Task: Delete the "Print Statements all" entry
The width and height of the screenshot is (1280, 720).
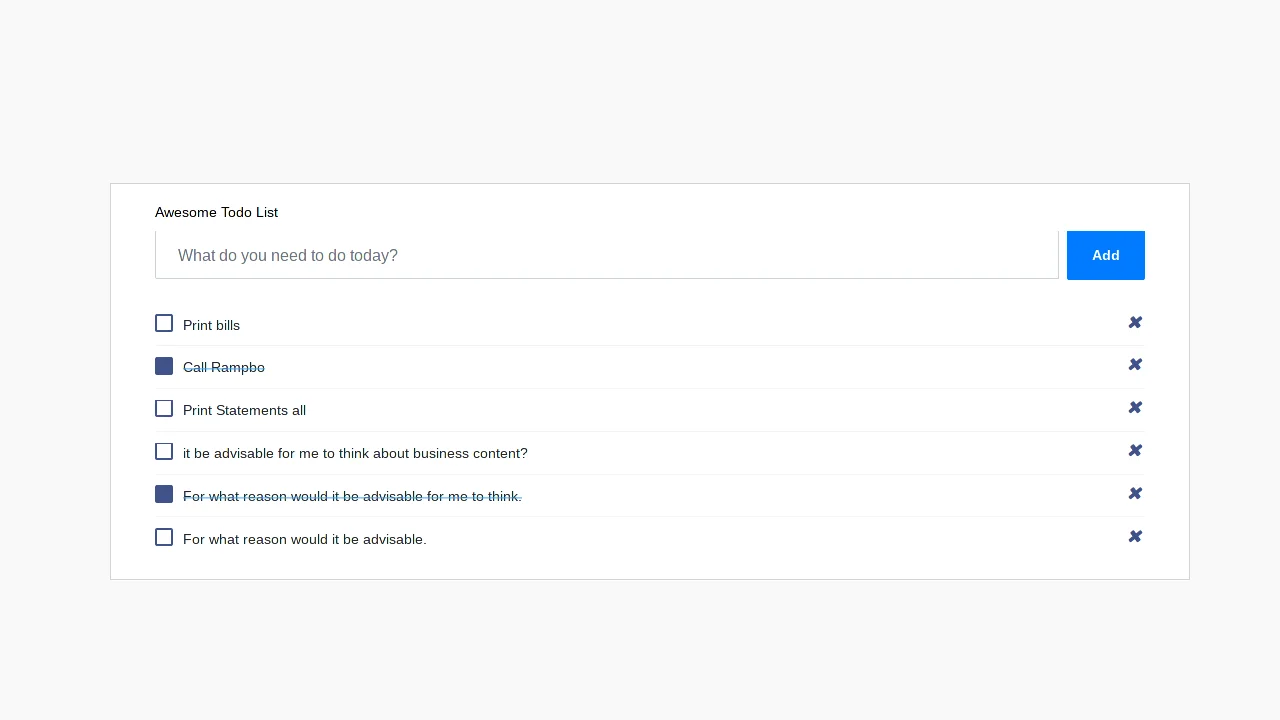Action: tap(1135, 407)
